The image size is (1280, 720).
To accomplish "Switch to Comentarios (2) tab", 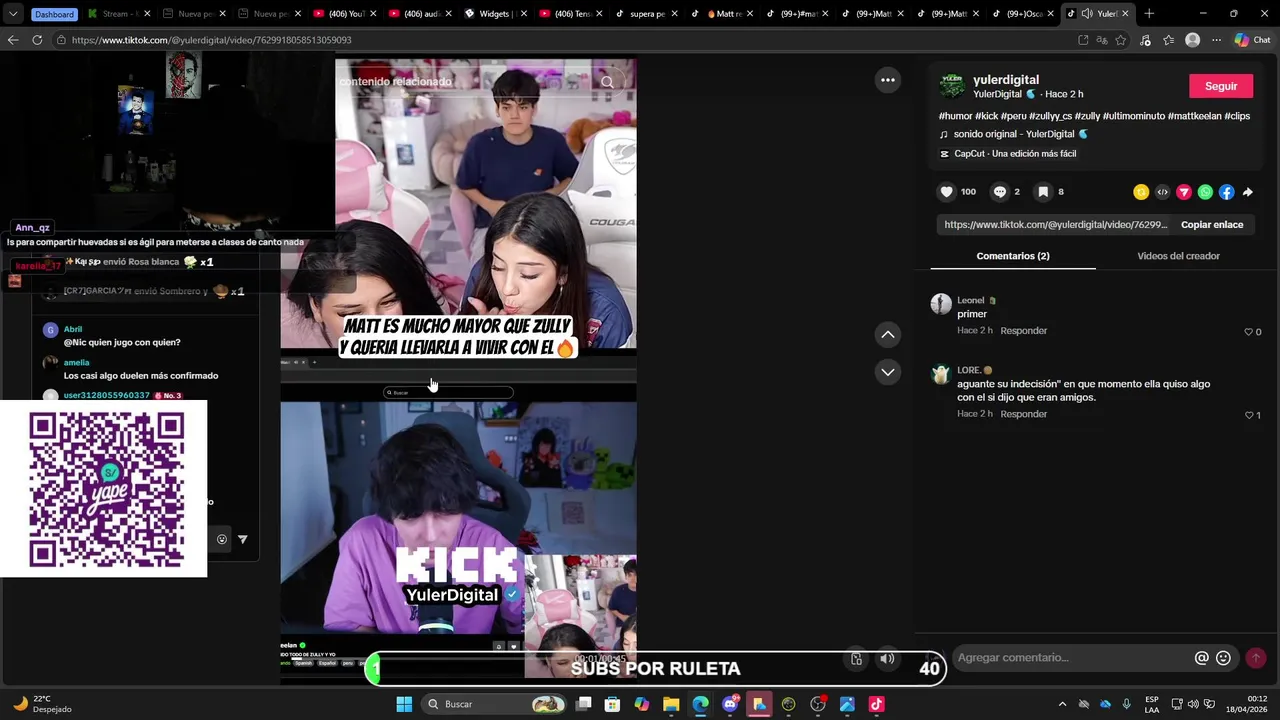I will tap(1013, 256).
